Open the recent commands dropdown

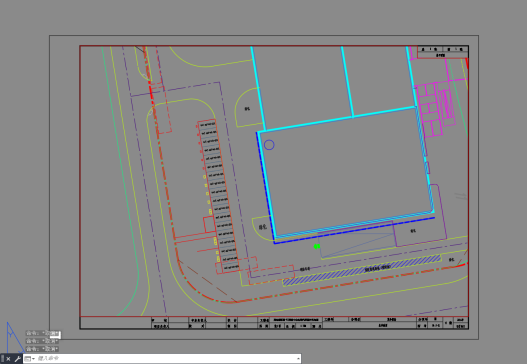click(x=30, y=359)
